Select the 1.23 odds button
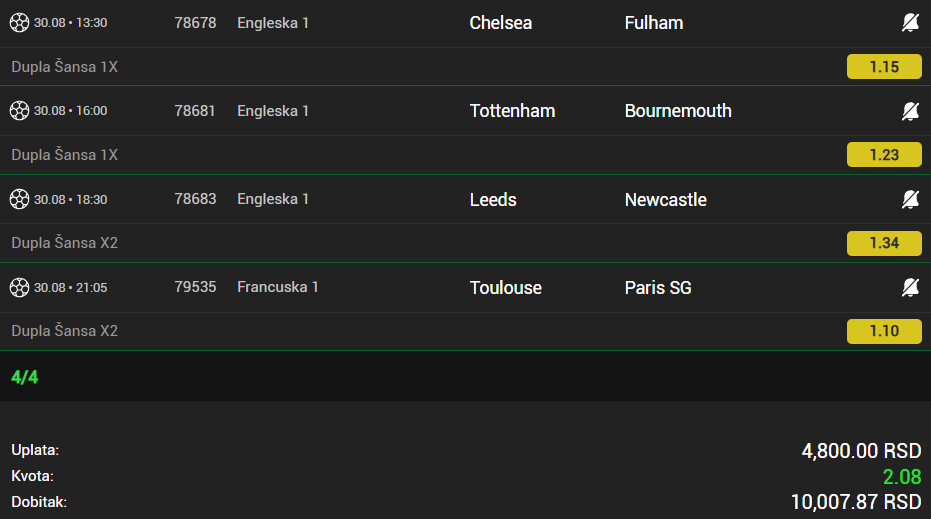Screen dimensions: 931x519 pyautogui.click(x=884, y=154)
